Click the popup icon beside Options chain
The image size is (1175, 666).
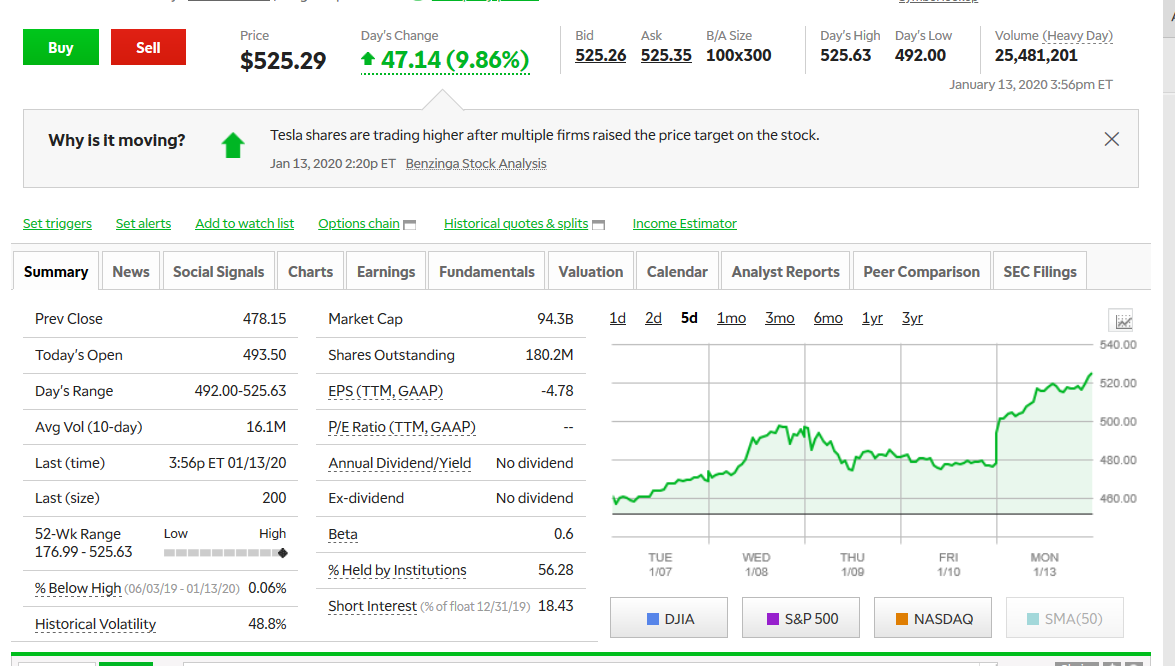[409, 225]
